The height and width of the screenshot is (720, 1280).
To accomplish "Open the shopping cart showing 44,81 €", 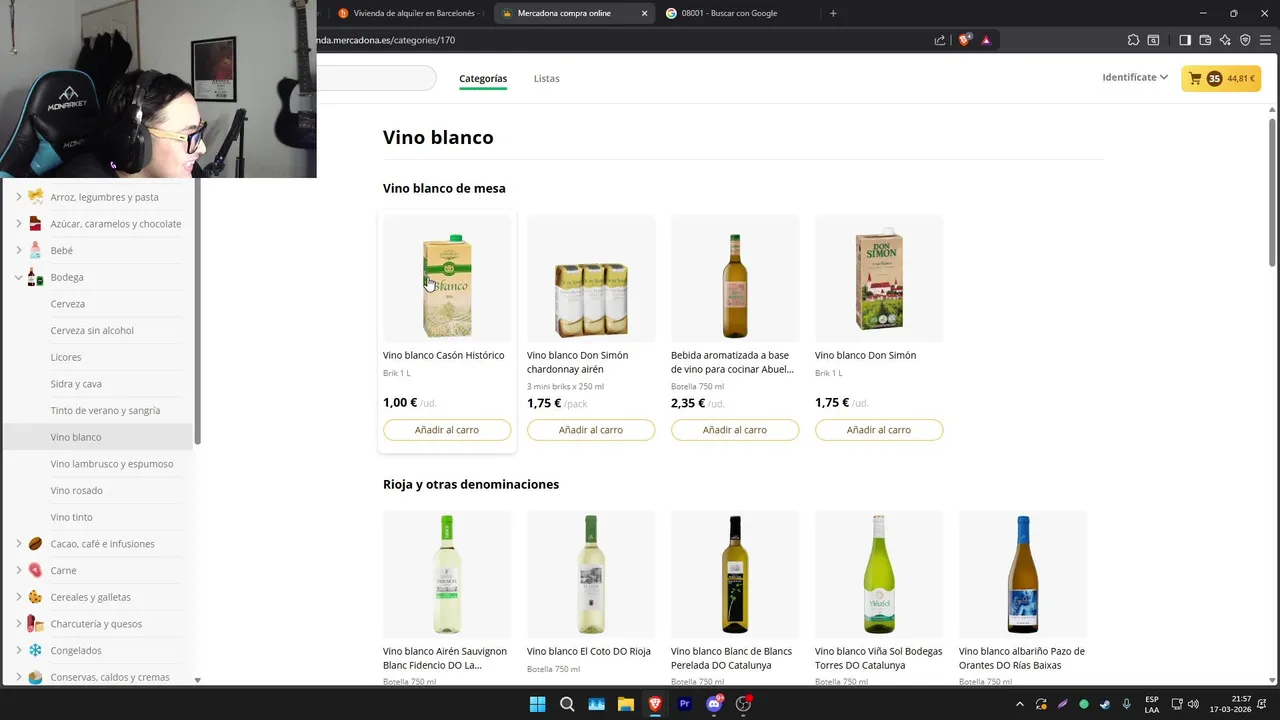I will pyautogui.click(x=1221, y=78).
